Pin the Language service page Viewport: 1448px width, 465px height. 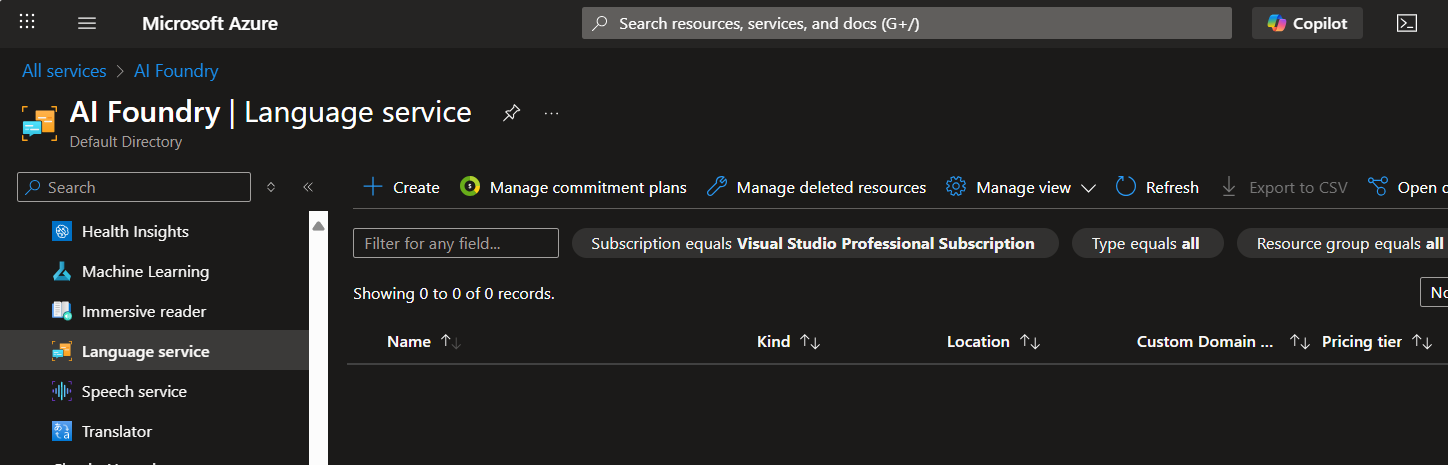(511, 113)
